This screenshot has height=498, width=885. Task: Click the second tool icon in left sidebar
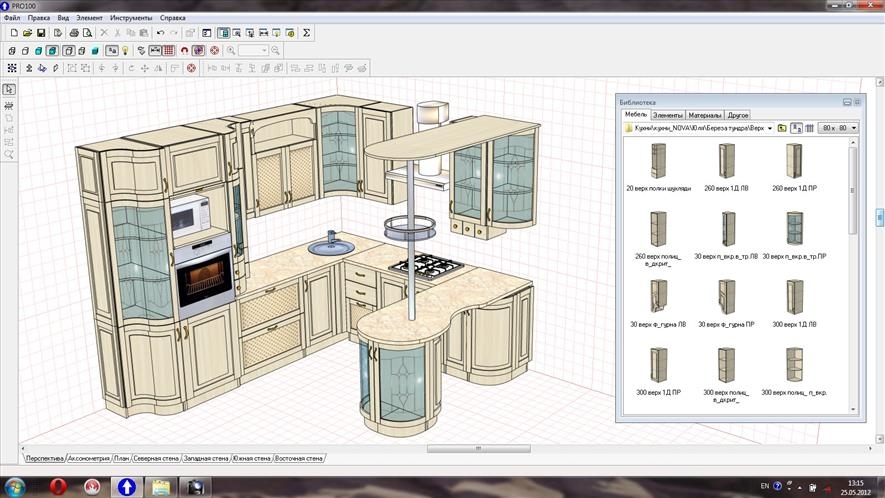pos(9,106)
